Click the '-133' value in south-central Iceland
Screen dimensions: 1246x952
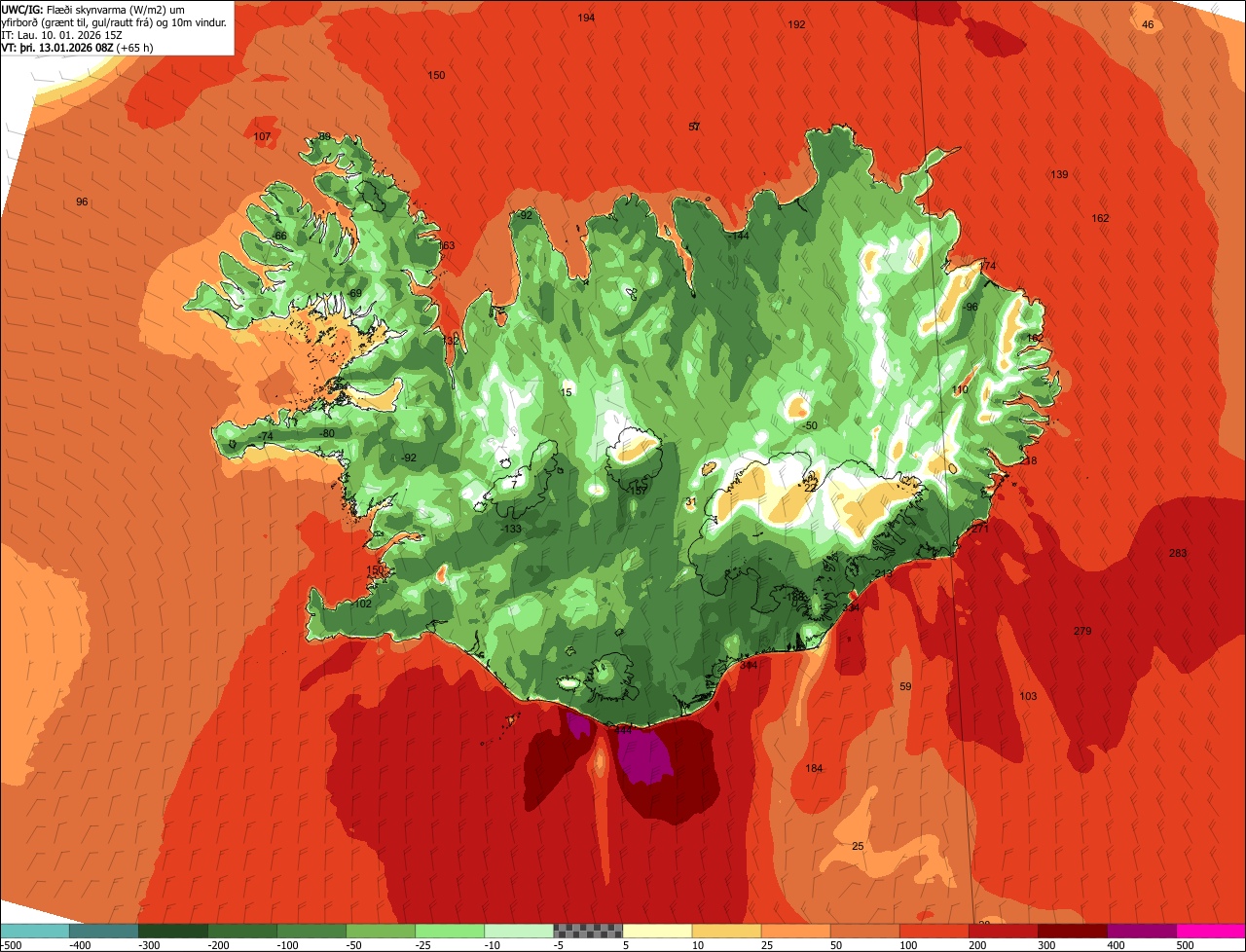click(x=511, y=530)
